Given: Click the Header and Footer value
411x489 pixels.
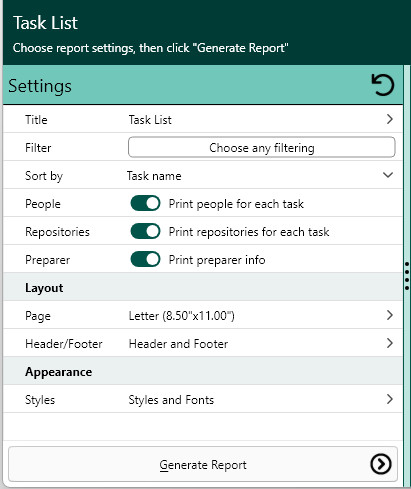Looking at the screenshot, I should (178, 344).
